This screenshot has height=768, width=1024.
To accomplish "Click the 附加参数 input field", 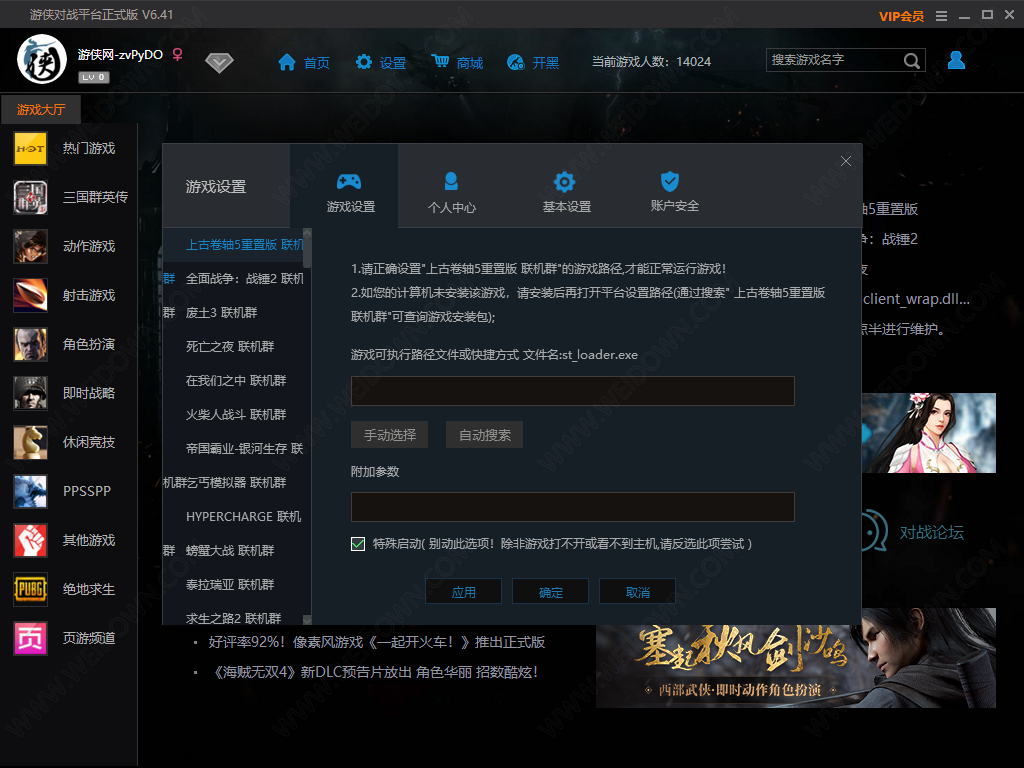I will [x=572, y=507].
